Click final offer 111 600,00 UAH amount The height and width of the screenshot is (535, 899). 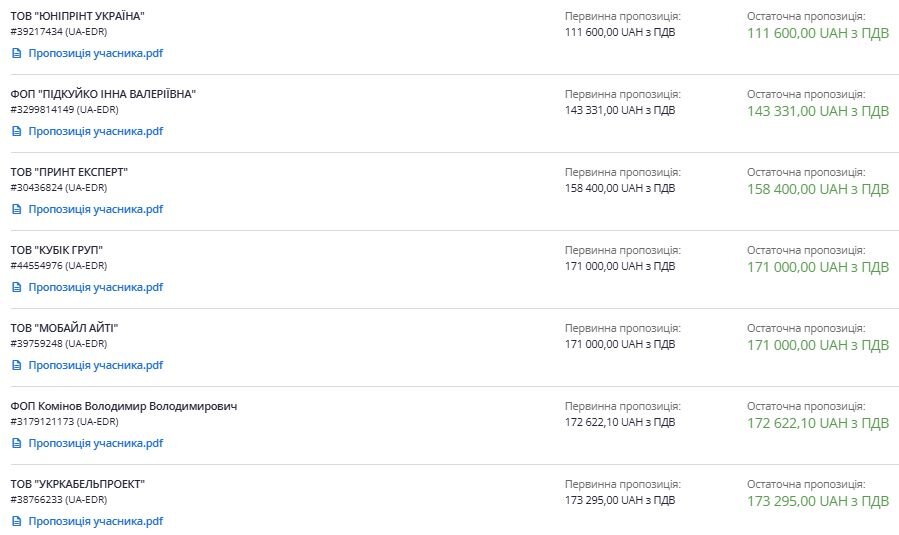tap(817, 34)
